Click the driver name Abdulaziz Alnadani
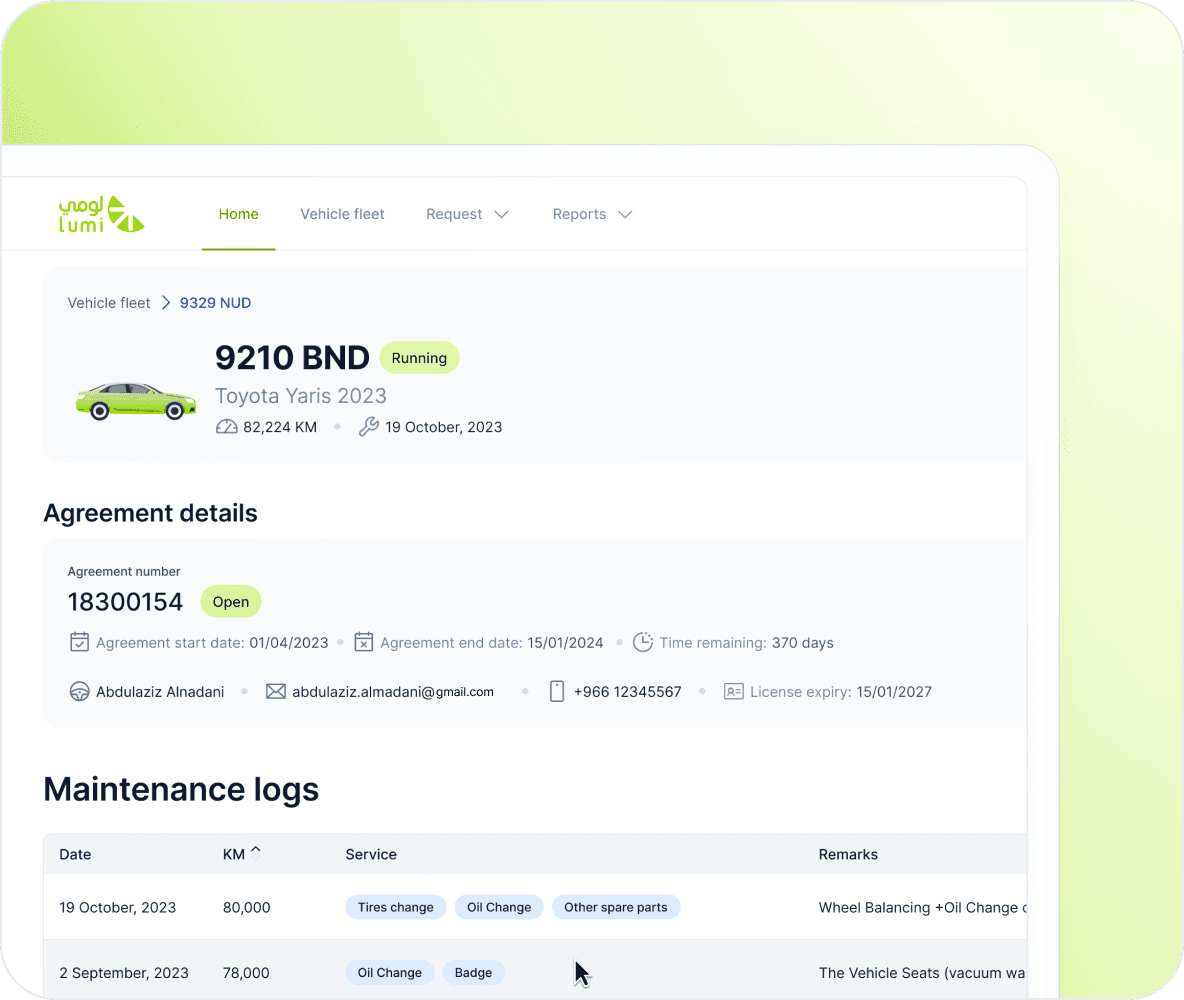 click(x=160, y=692)
